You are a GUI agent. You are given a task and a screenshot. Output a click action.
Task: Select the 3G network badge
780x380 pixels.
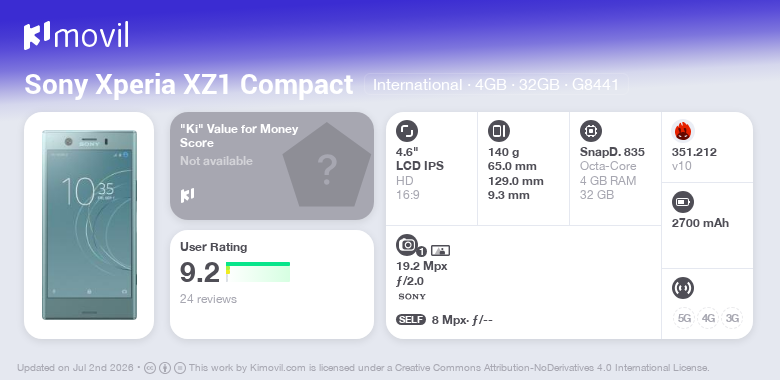click(732, 318)
